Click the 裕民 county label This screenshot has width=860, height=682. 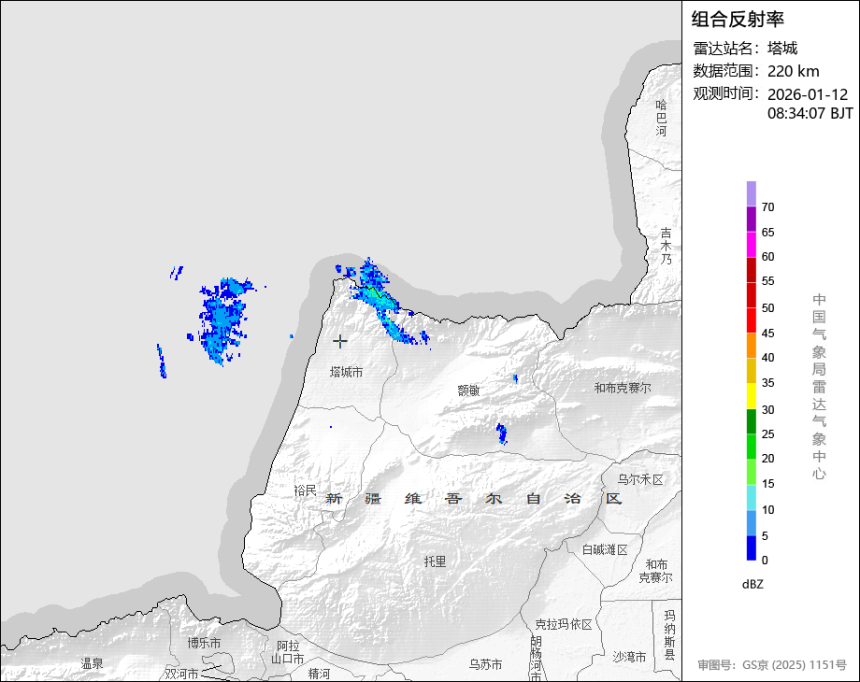(x=305, y=491)
